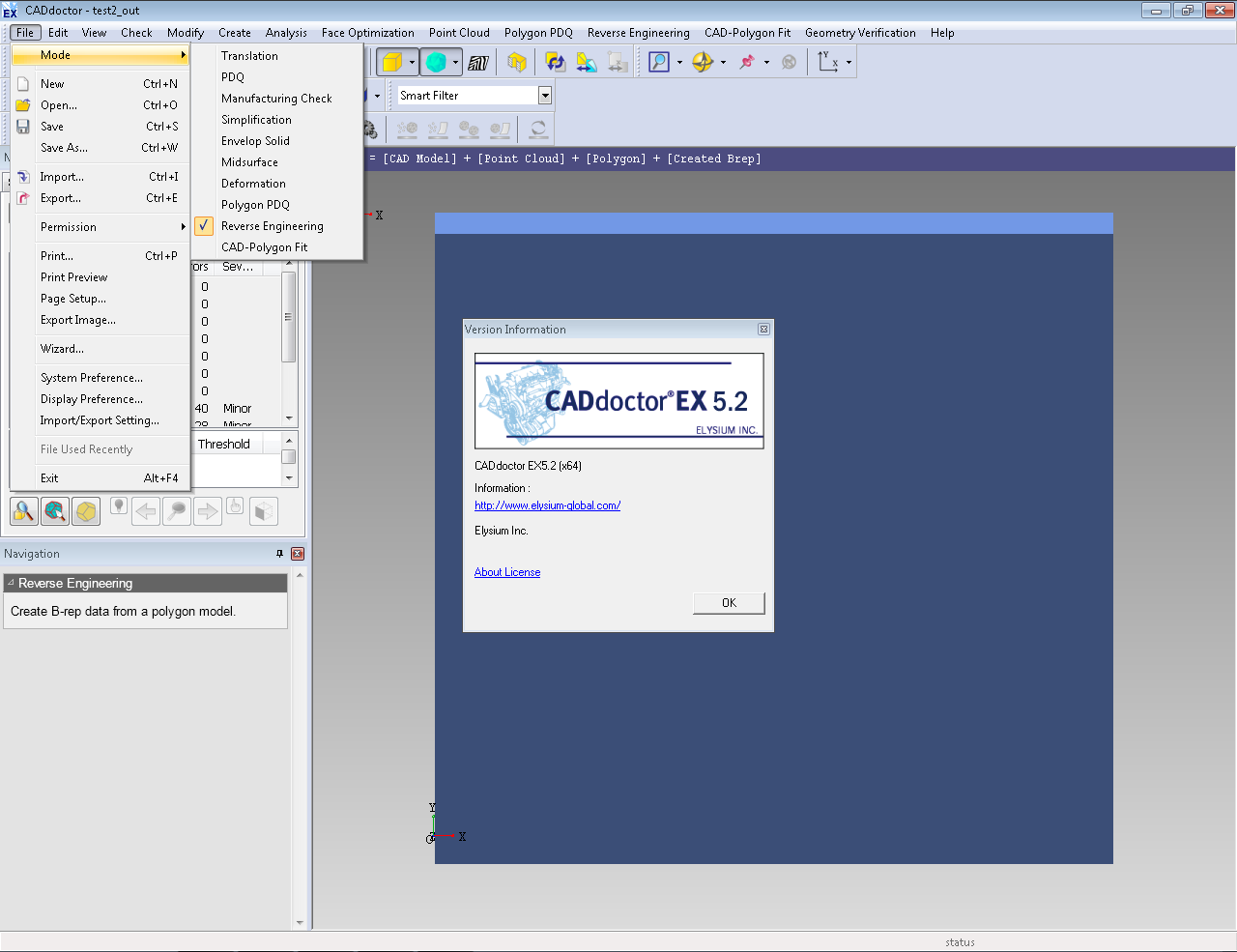Choose Import... from File menu

tap(101, 177)
